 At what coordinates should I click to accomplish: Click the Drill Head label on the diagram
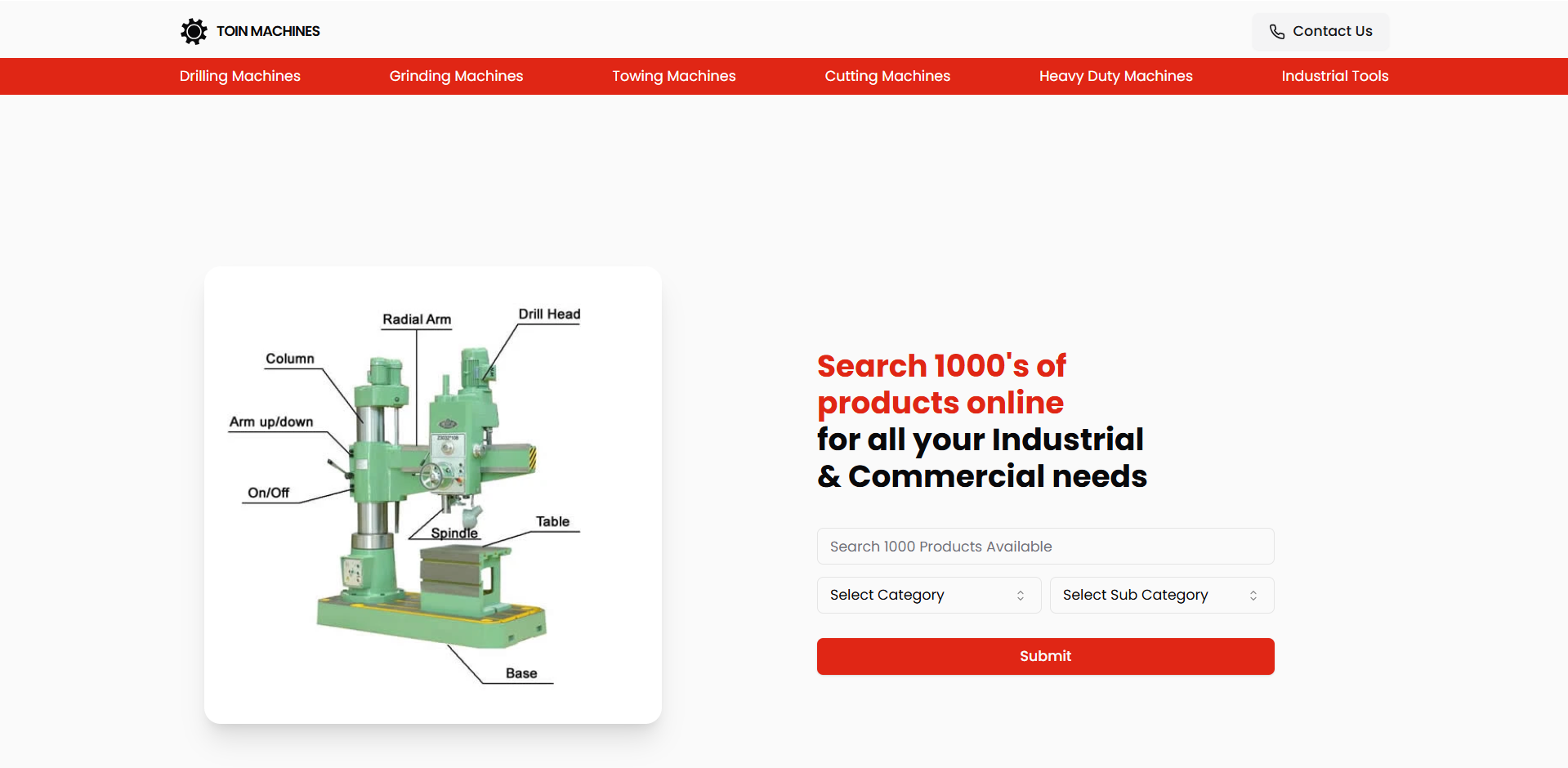click(549, 314)
